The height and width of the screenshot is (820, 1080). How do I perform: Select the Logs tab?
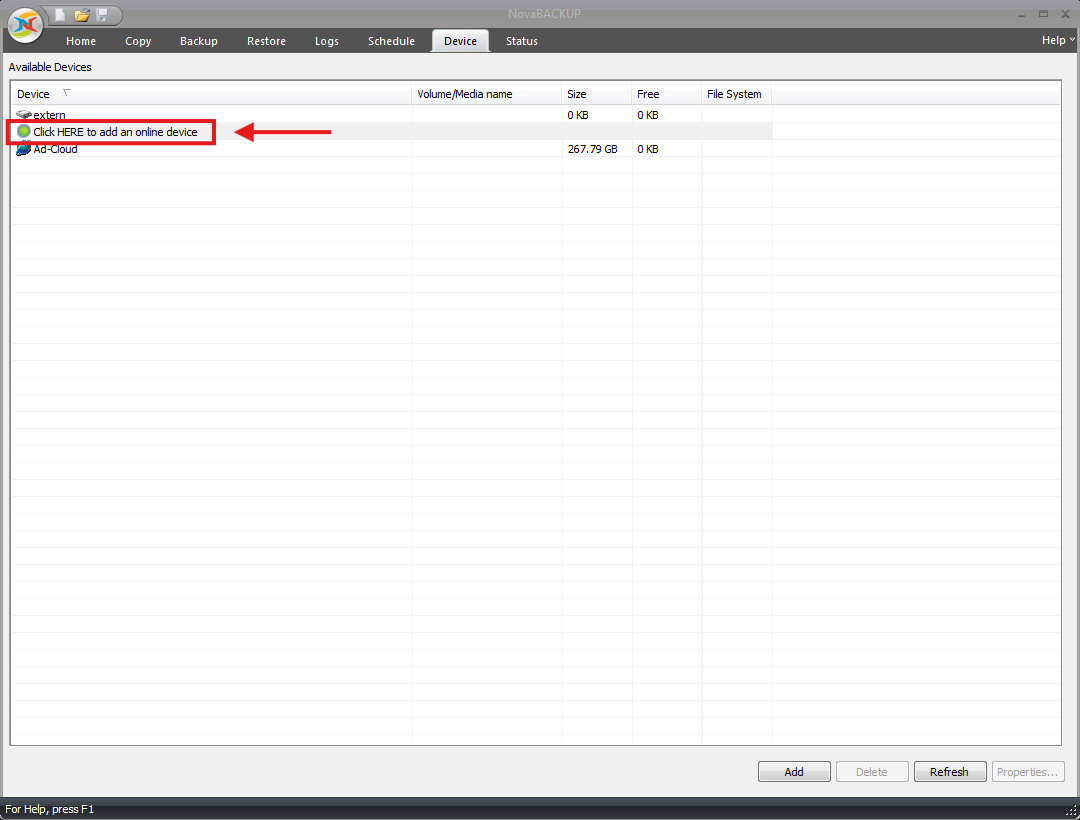click(x=326, y=41)
